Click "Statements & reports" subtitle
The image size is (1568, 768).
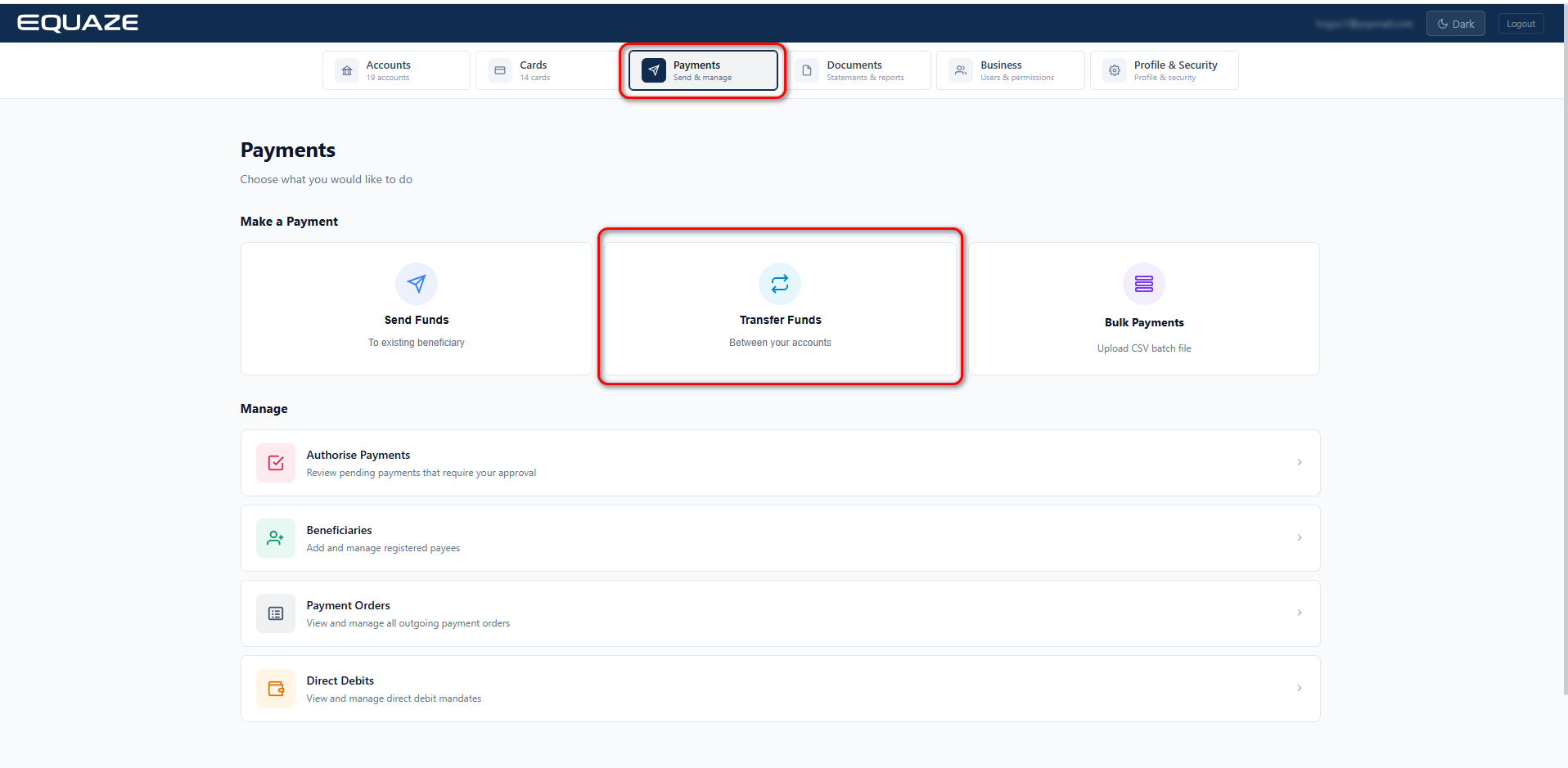tap(865, 78)
